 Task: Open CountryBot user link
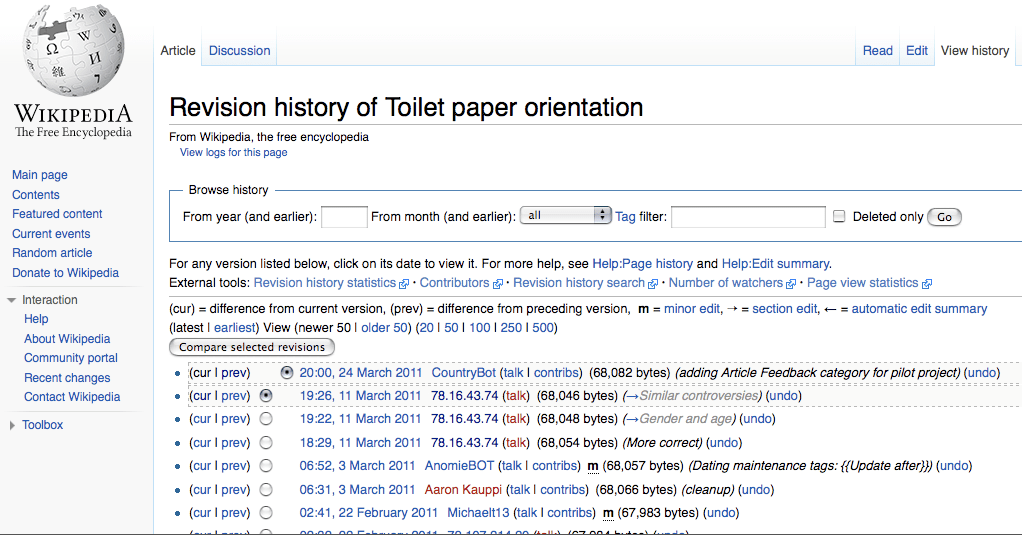click(x=463, y=373)
